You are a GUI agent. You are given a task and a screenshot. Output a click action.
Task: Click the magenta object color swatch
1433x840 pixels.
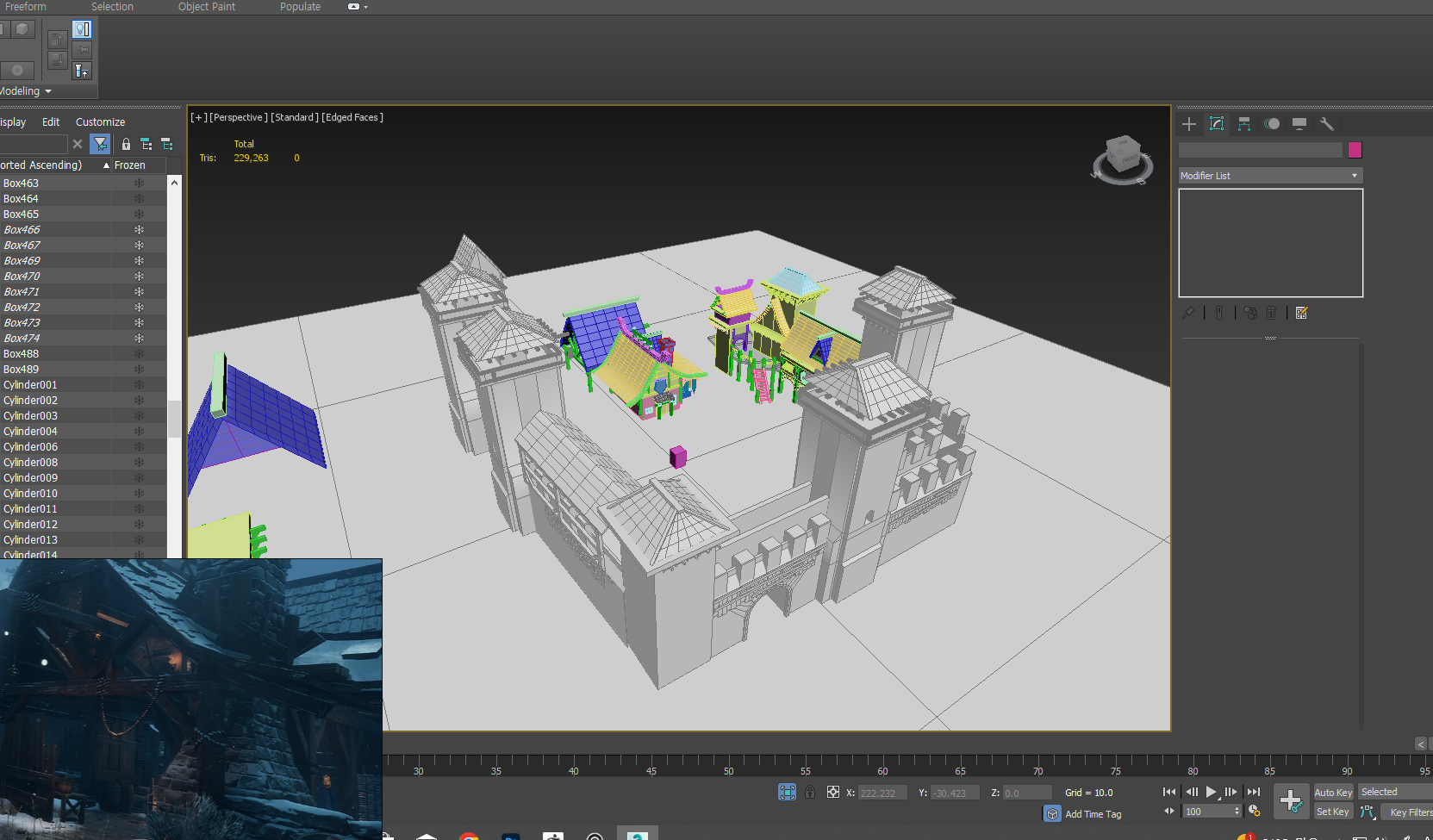(x=1355, y=150)
